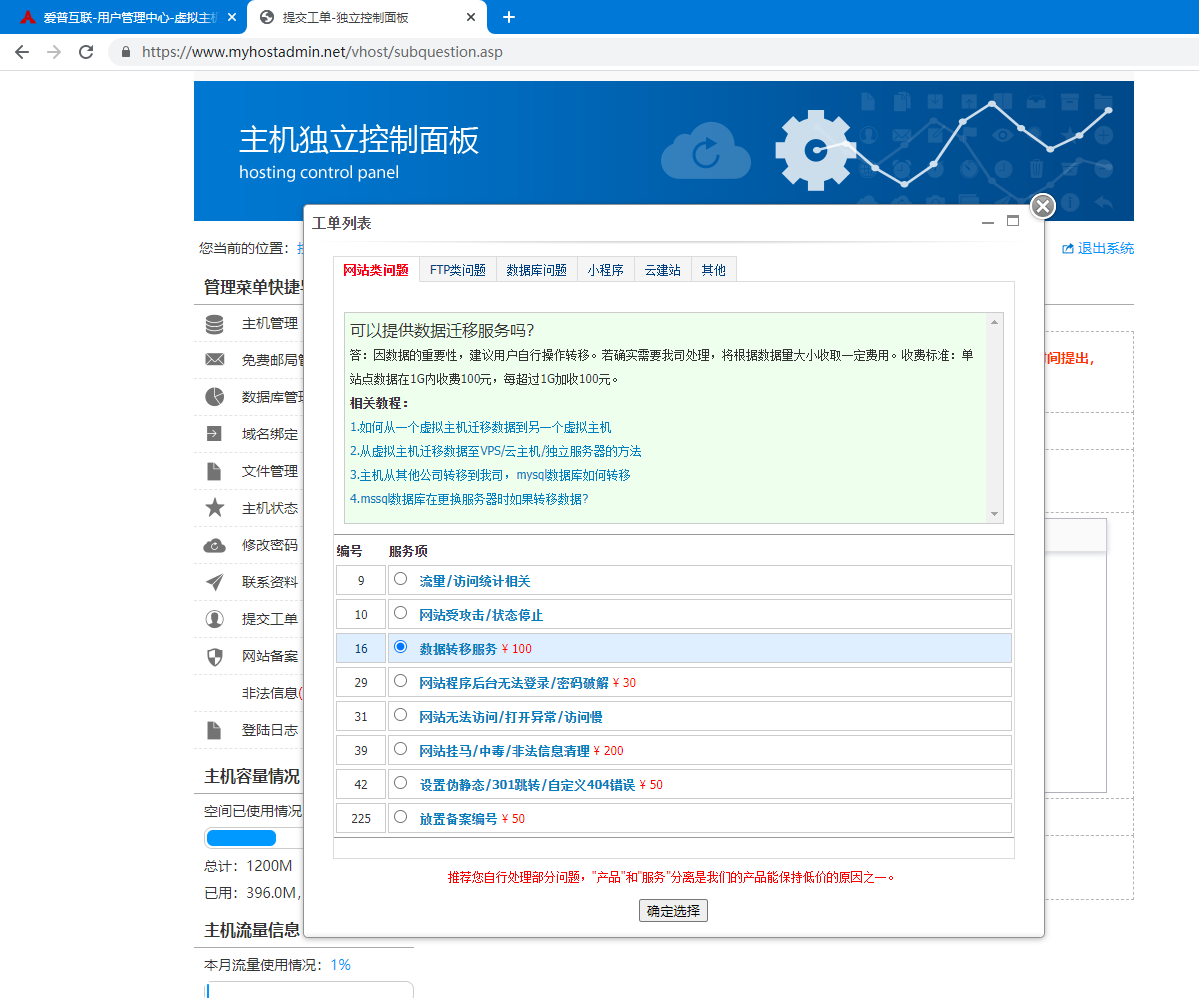
Task: Switch to the FTP类问题 tab
Action: click(x=457, y=268)
